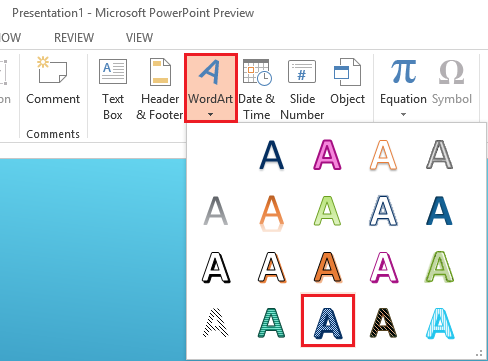Screen dimensions: 488x361
Task: Pick the green striped WordArt style
Action: point(272,323)
